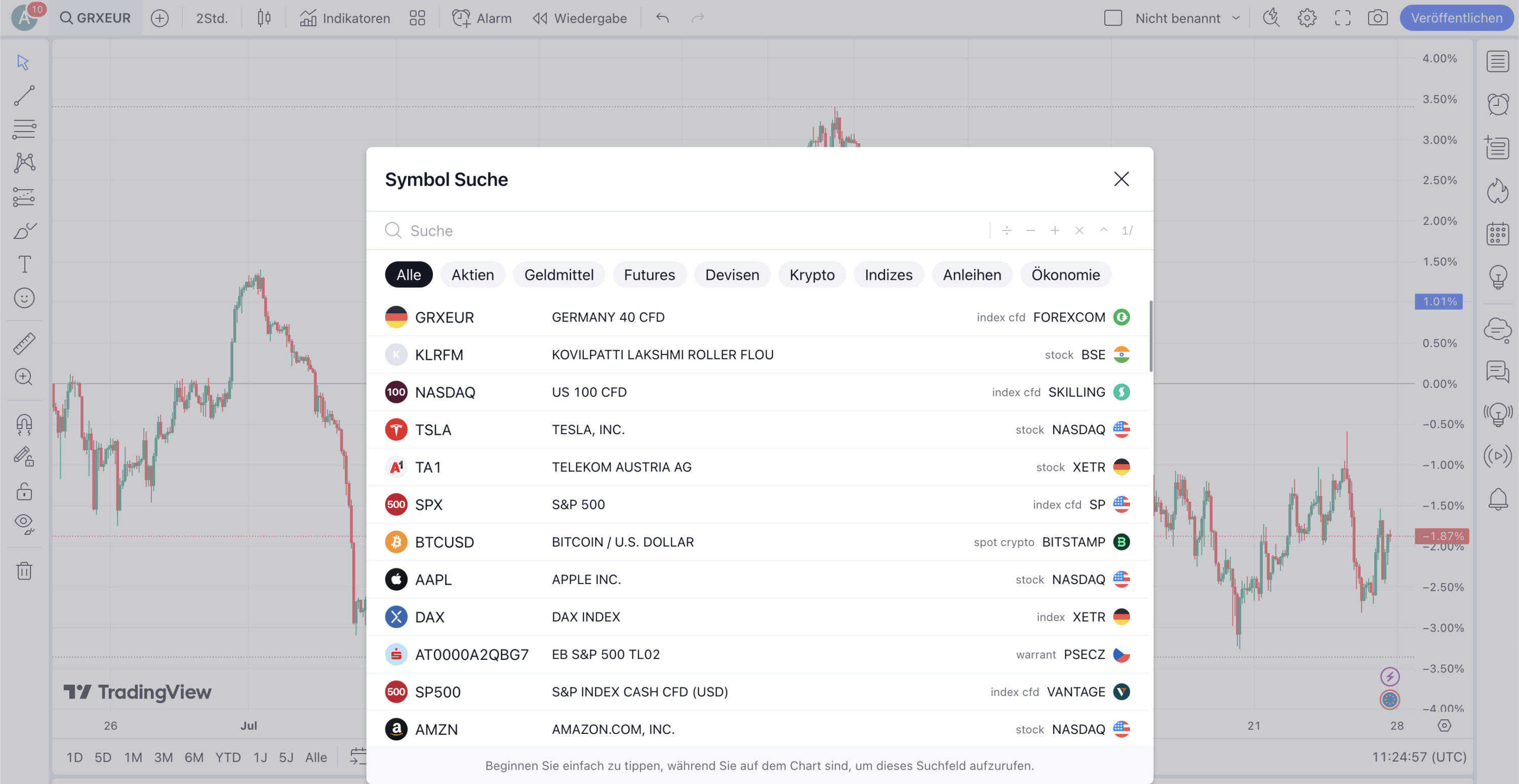Open the watchlist panel icon
This screenshot has height=784, width=1519.
click(x=1497, y=61)
